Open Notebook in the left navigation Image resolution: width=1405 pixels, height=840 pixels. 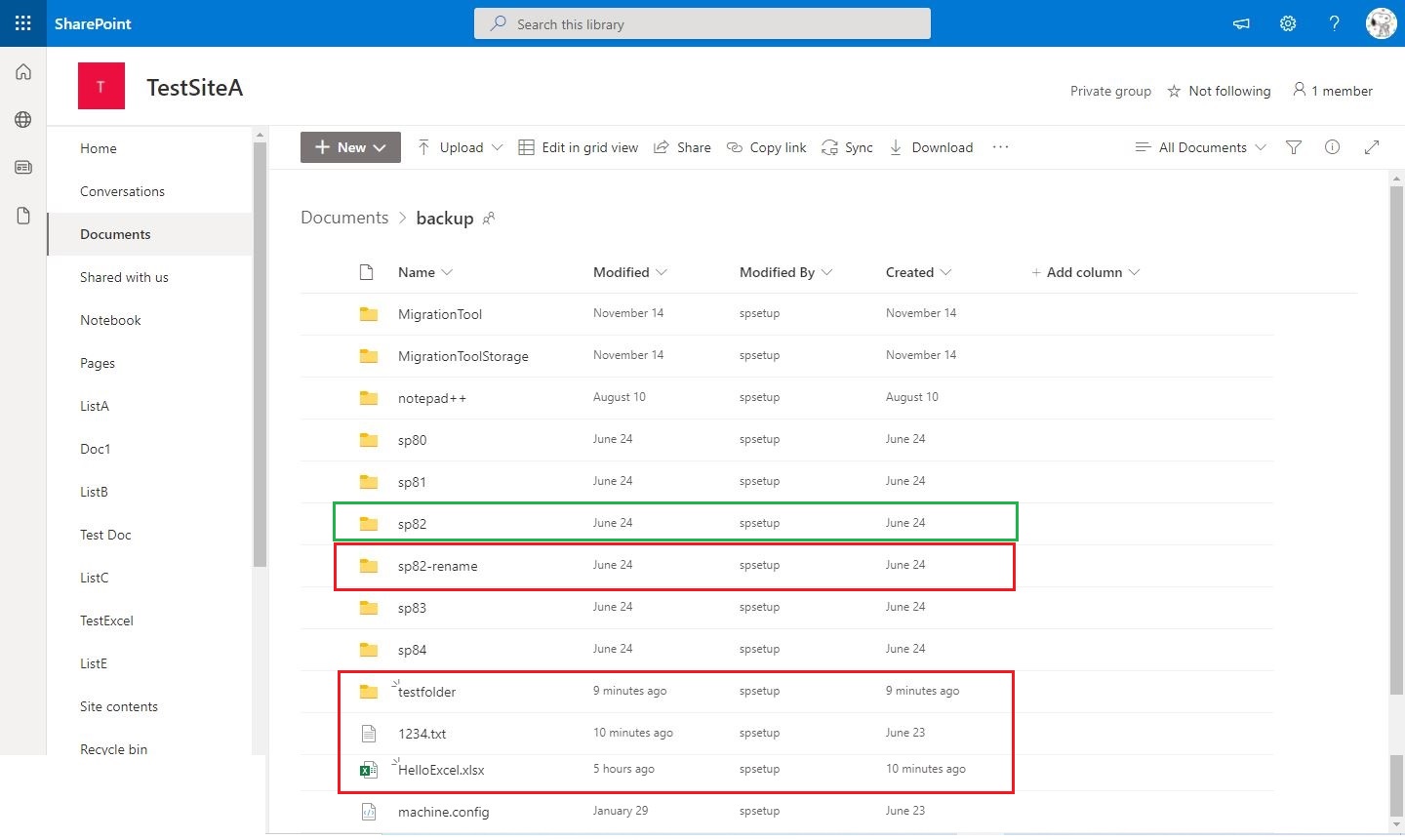110,320
